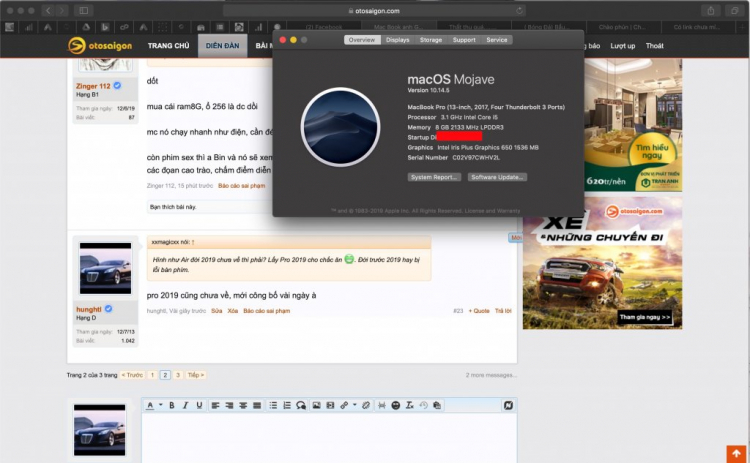Justify text in the editor
Image resolution: width=750 pixels, height=463 pixels.
257,405
